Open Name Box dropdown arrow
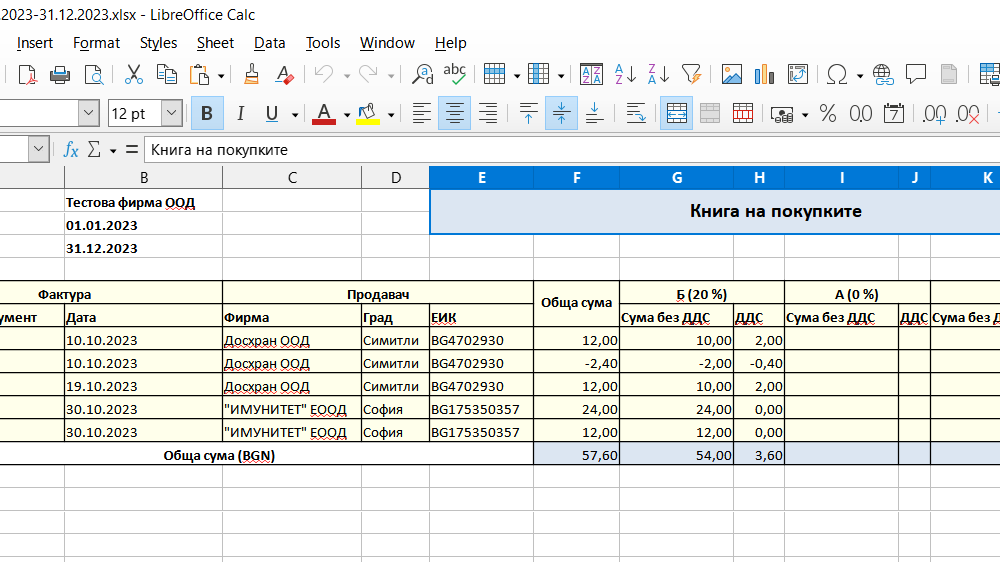Image resolution: width=1000 pixels, height=562 pixels. [x=39, y=150]
